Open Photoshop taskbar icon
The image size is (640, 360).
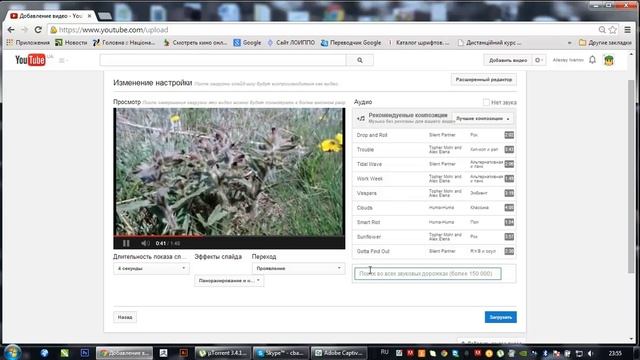(84, 353)
